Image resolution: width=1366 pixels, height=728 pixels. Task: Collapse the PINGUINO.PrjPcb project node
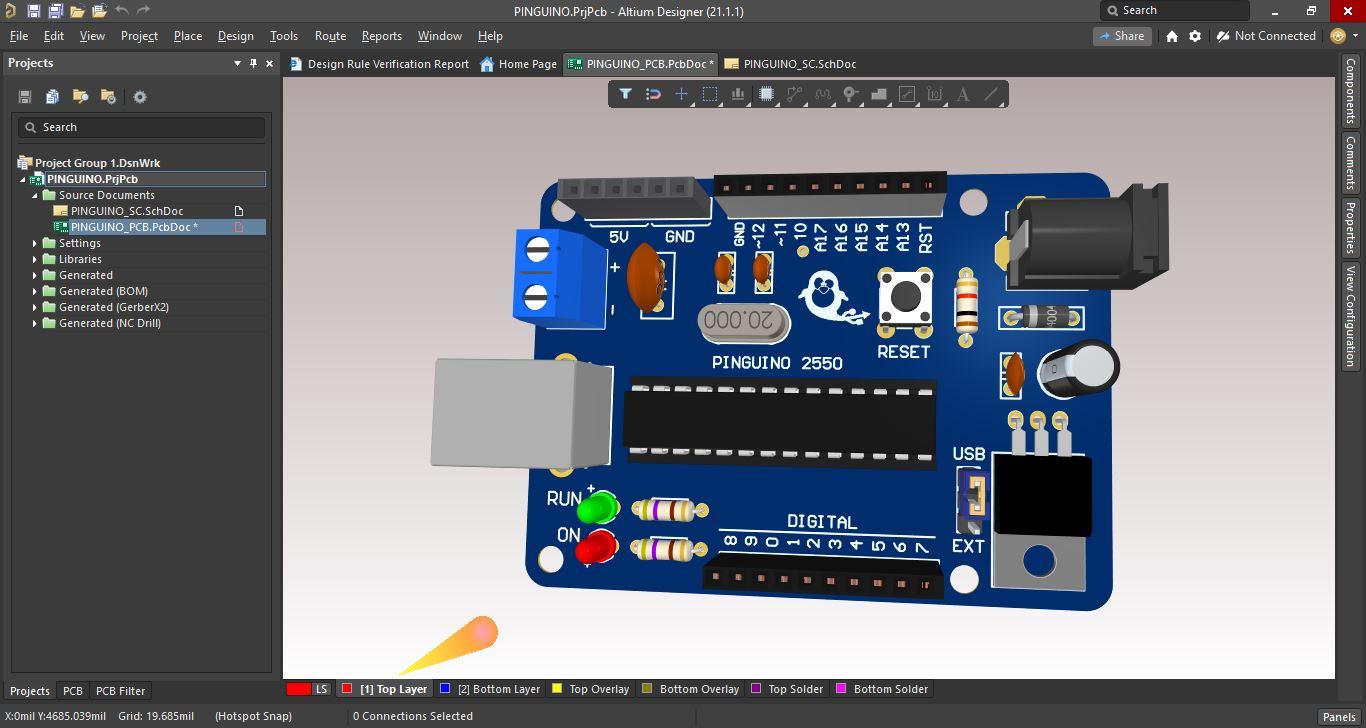click(x=23, y=180)
